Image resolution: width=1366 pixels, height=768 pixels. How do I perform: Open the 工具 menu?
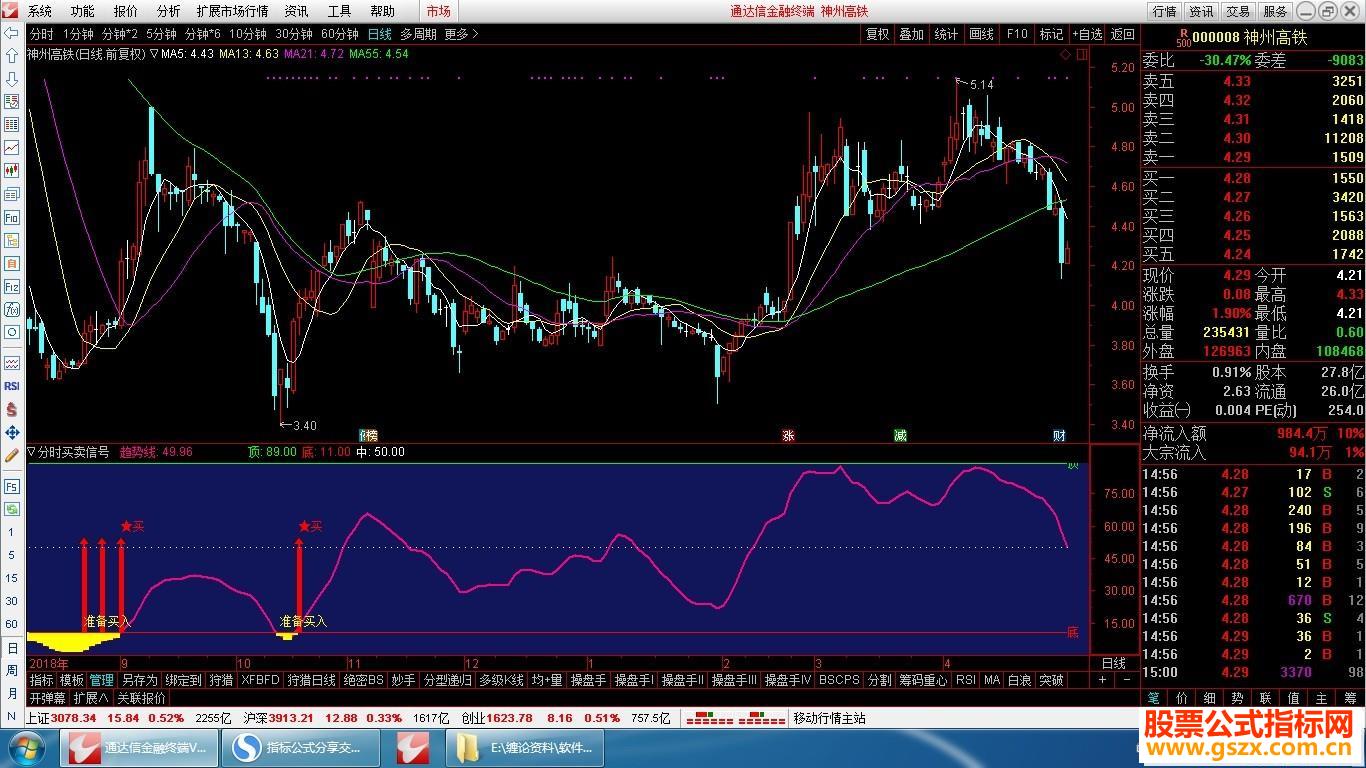point(340,11)
